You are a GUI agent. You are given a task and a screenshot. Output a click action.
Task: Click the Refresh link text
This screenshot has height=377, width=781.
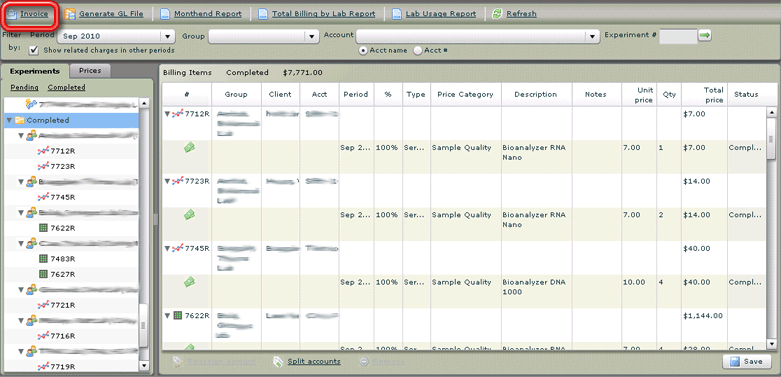click(521, 14)
